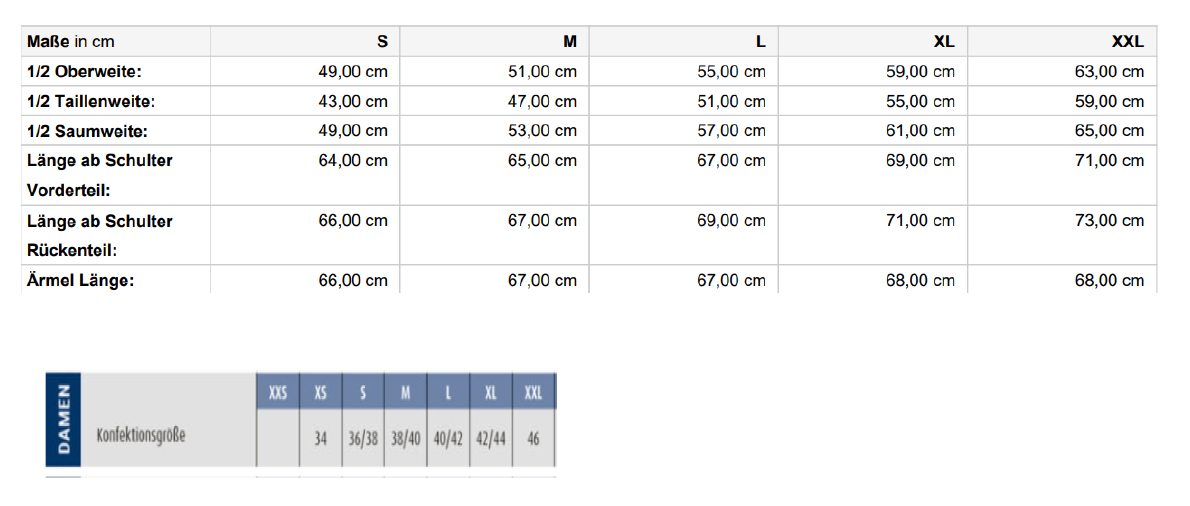Click the 46 size cell under XXL

click(534, 438)
